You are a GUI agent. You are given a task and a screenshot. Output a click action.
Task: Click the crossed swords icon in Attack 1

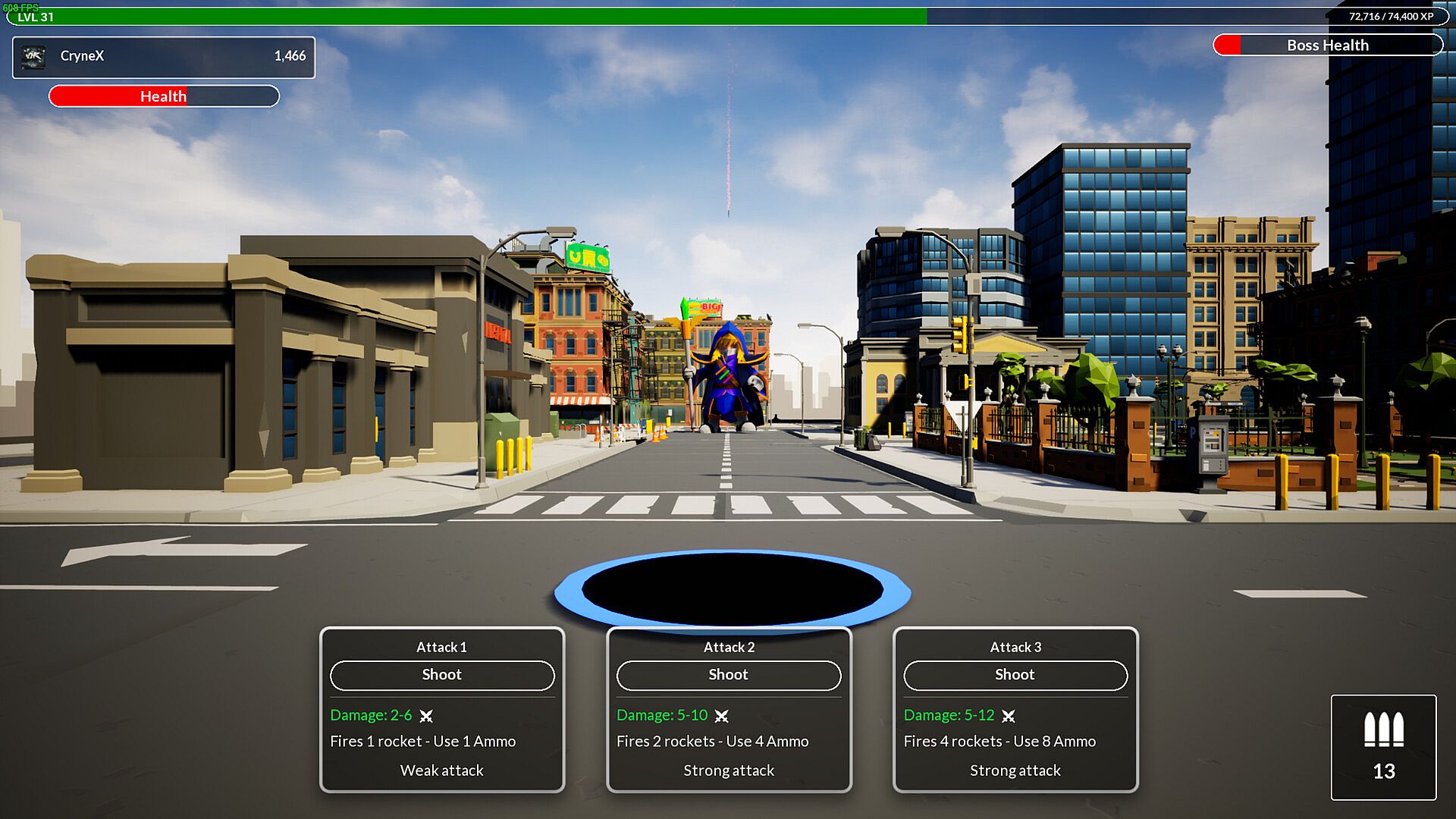tap(426, 716)
